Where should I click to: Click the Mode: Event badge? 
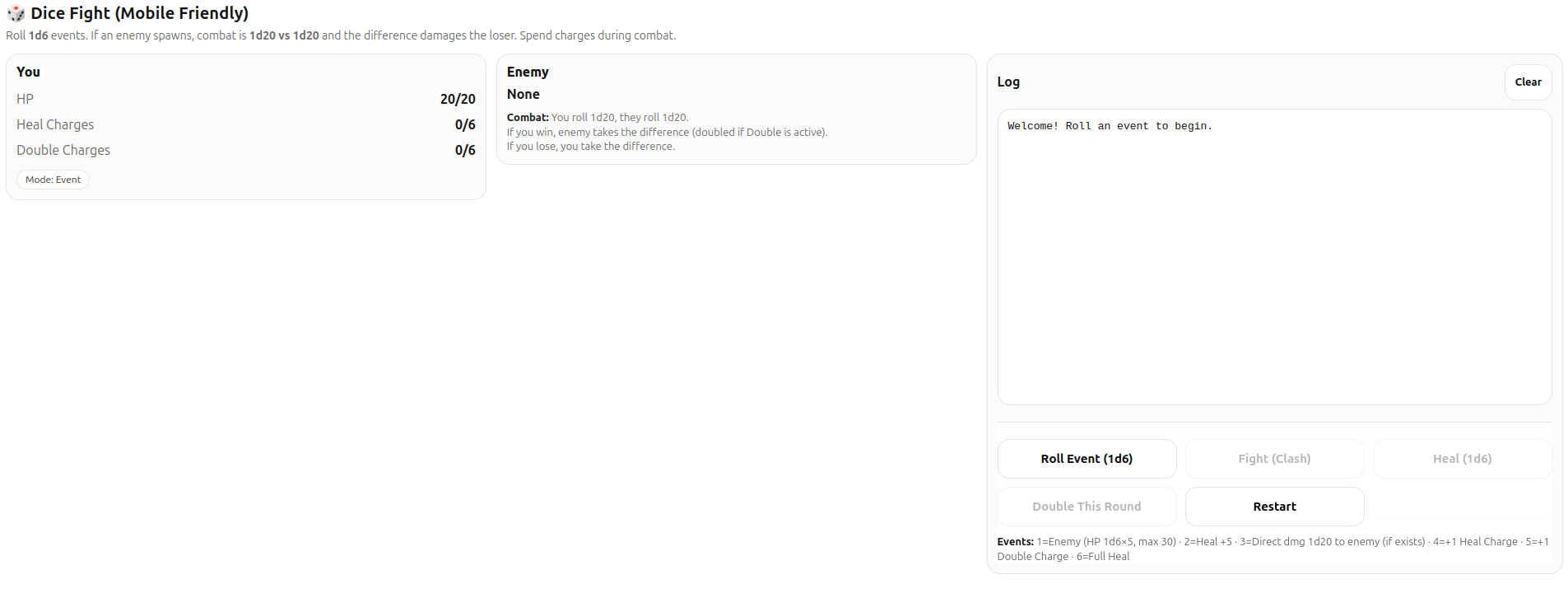click(x=53, y=180)
